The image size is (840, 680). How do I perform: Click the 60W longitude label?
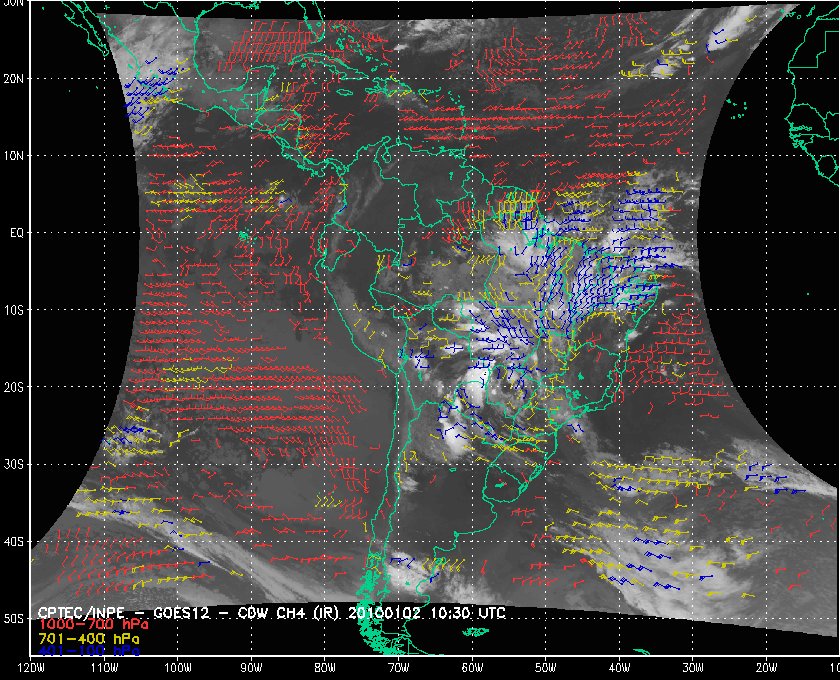click(x=472, y=668)
